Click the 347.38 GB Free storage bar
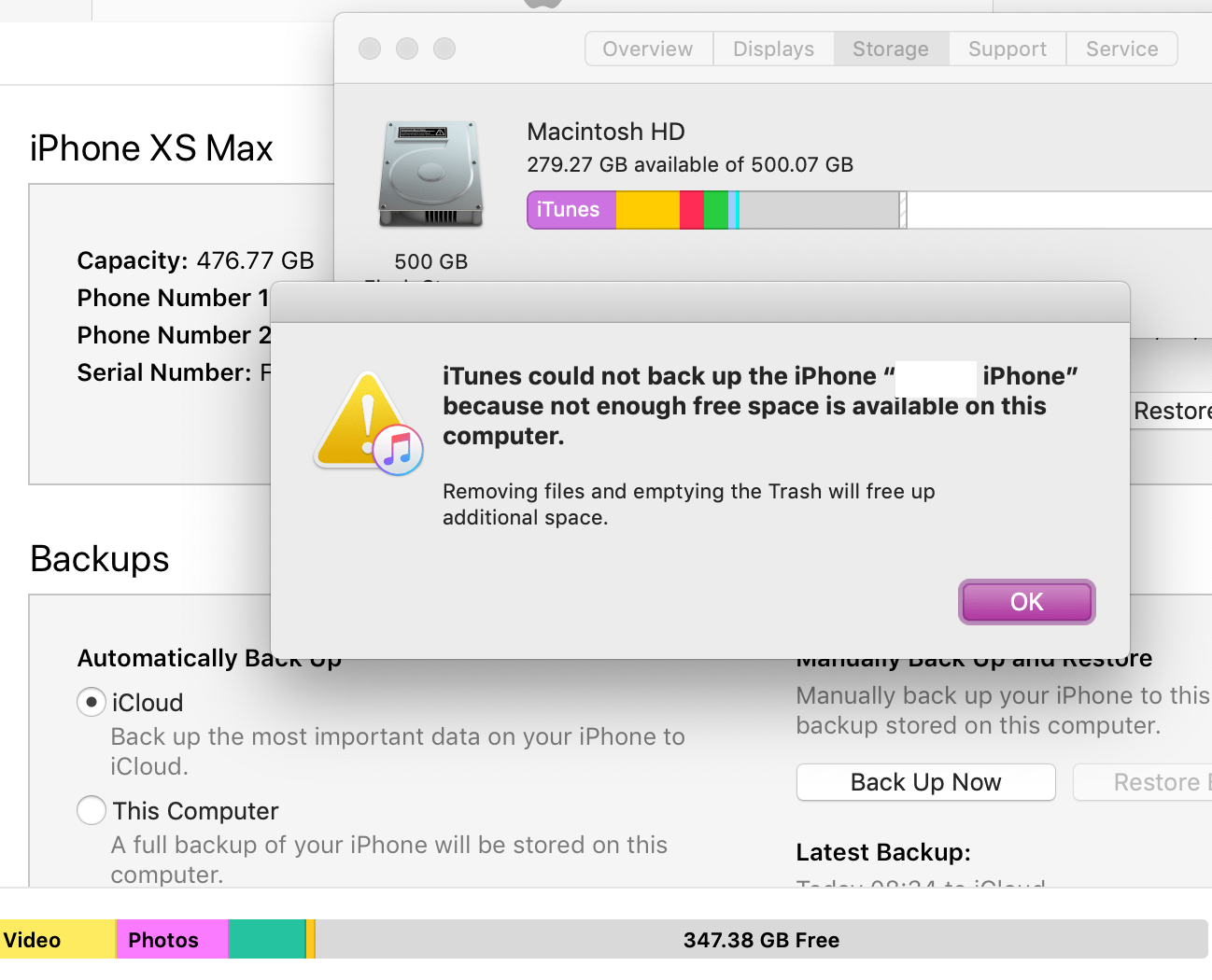 click(x=761, y=940)
